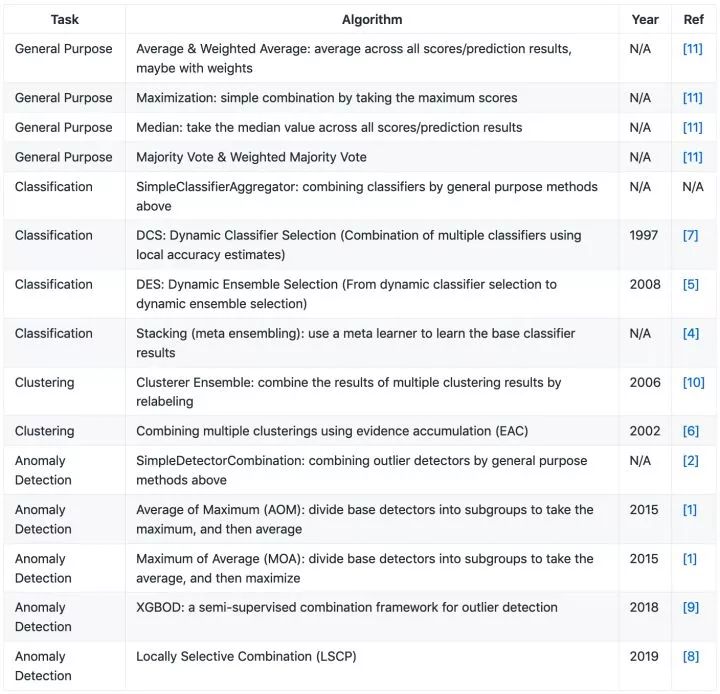The image size is (720, 694).
Task: Open reference [11] for Average & Weighted Average
Action: (x=692, y=49)
